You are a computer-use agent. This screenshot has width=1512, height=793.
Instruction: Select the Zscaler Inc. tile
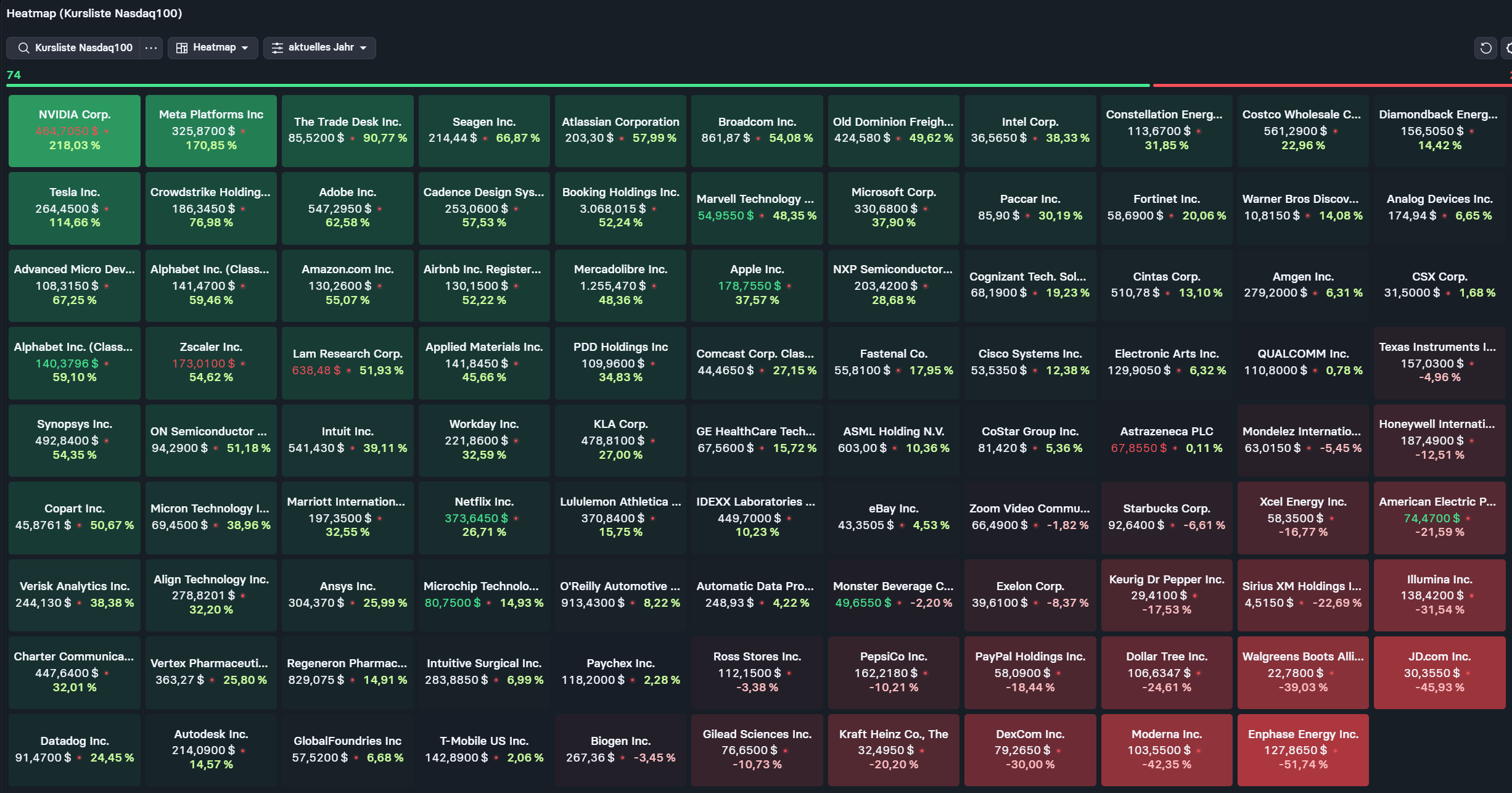[211, 363]
